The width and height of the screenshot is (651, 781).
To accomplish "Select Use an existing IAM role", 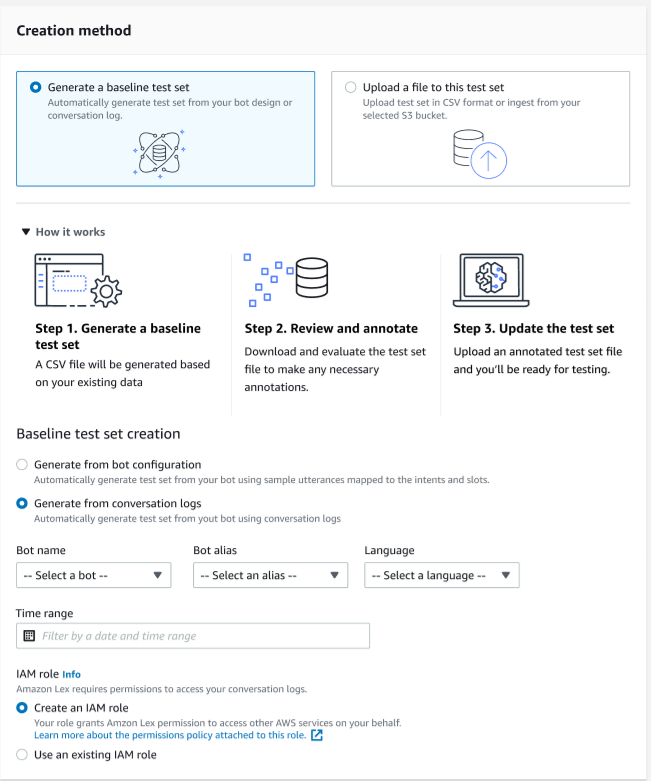I will (23, 755).
